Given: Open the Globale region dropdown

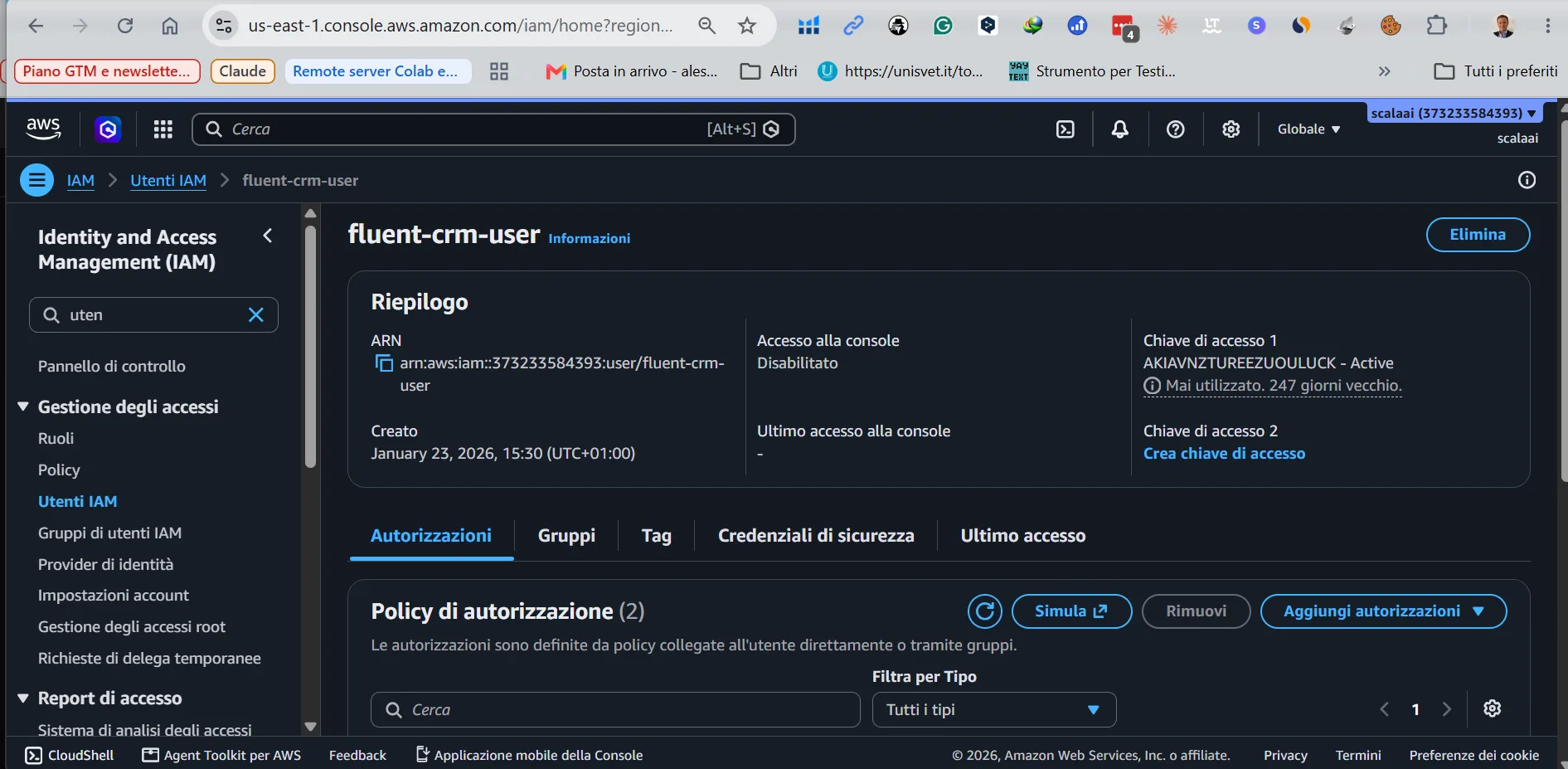Looking at the screenshot, I should pos(1308,129).
